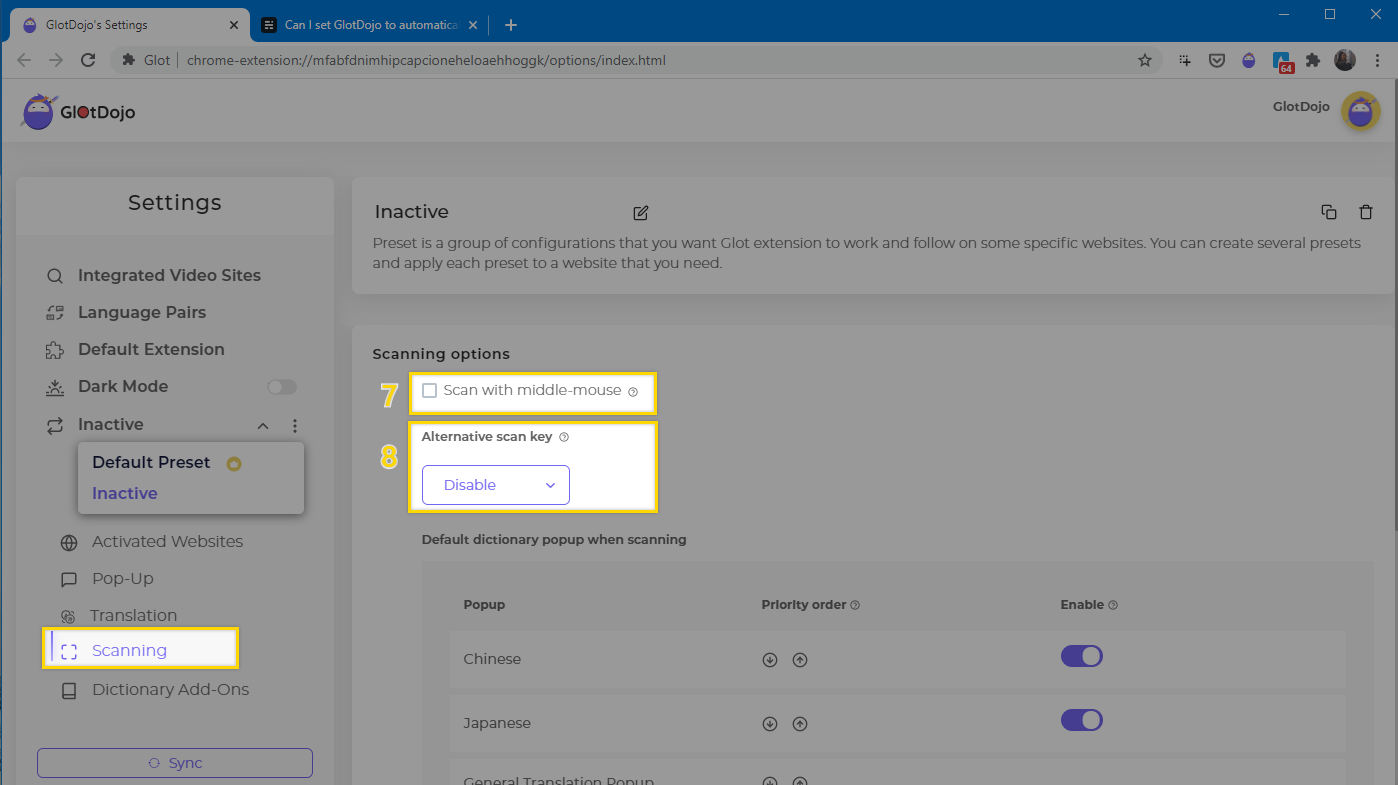
Task: Click the edit preset name pencil icon
Action: (x=641, y=212)
